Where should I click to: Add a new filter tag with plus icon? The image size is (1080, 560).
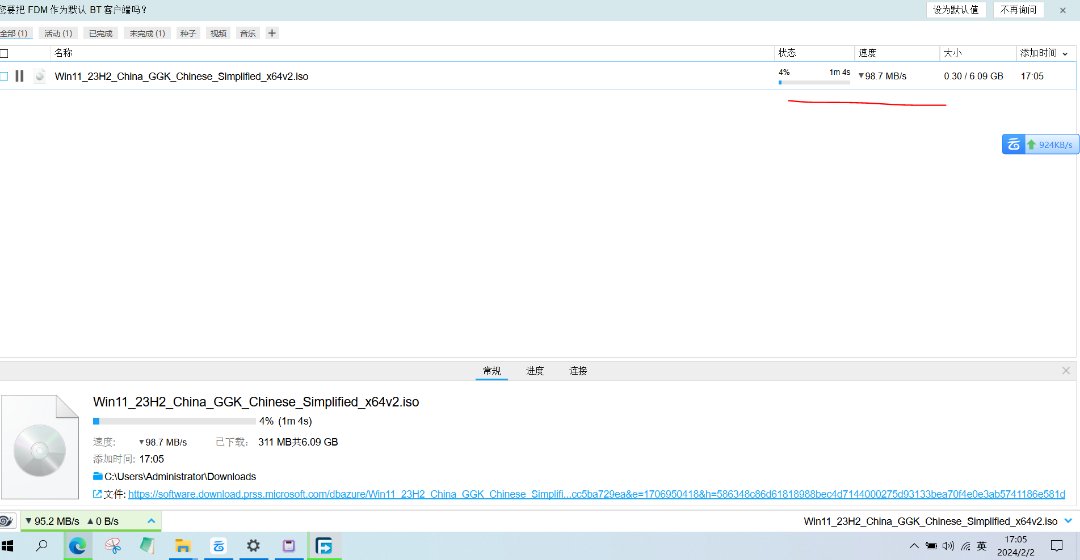(272, 33)
